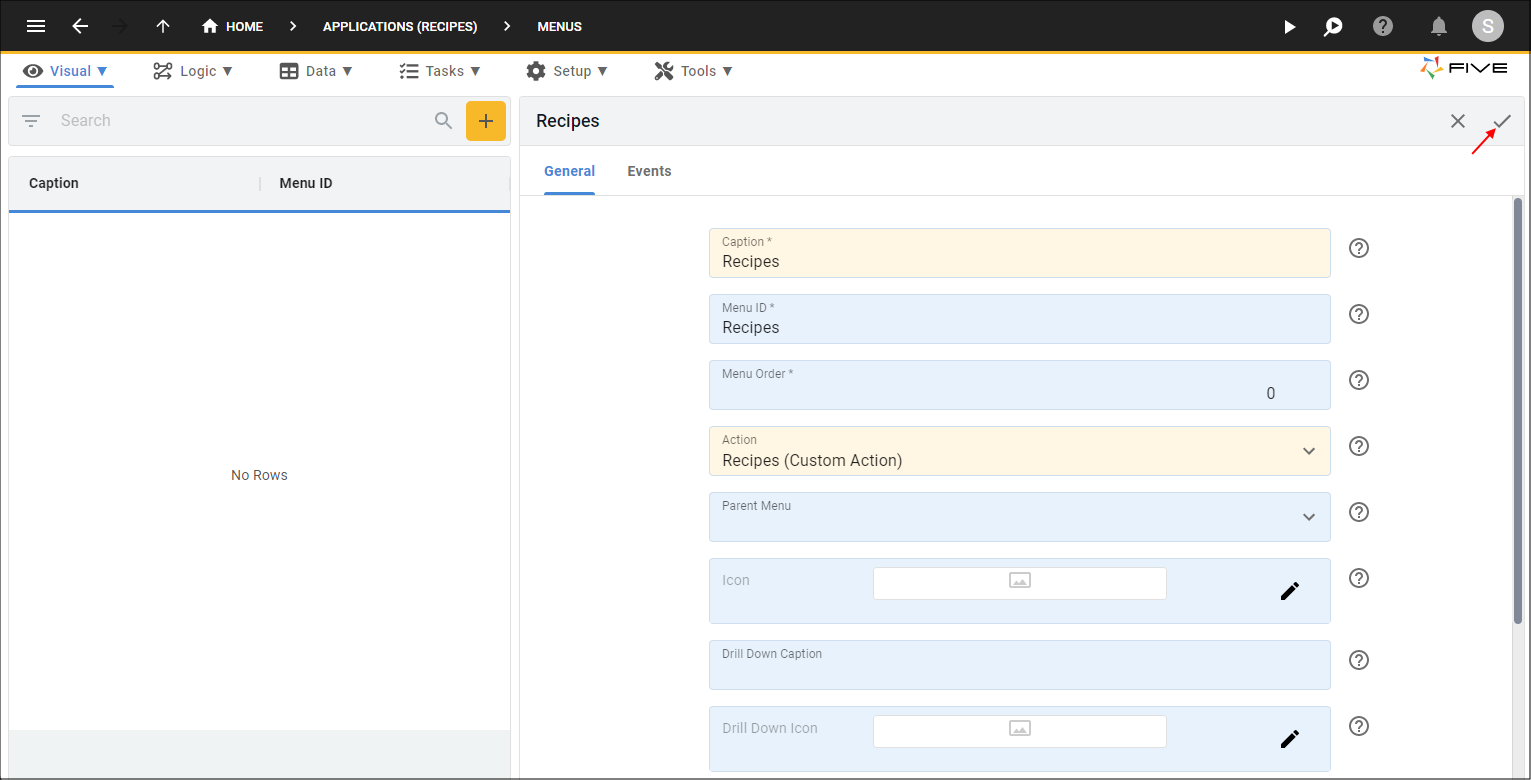Add a new menu with plus button
The width and height of the screenshot is (1531, 780).
click(x=486, y=121)
